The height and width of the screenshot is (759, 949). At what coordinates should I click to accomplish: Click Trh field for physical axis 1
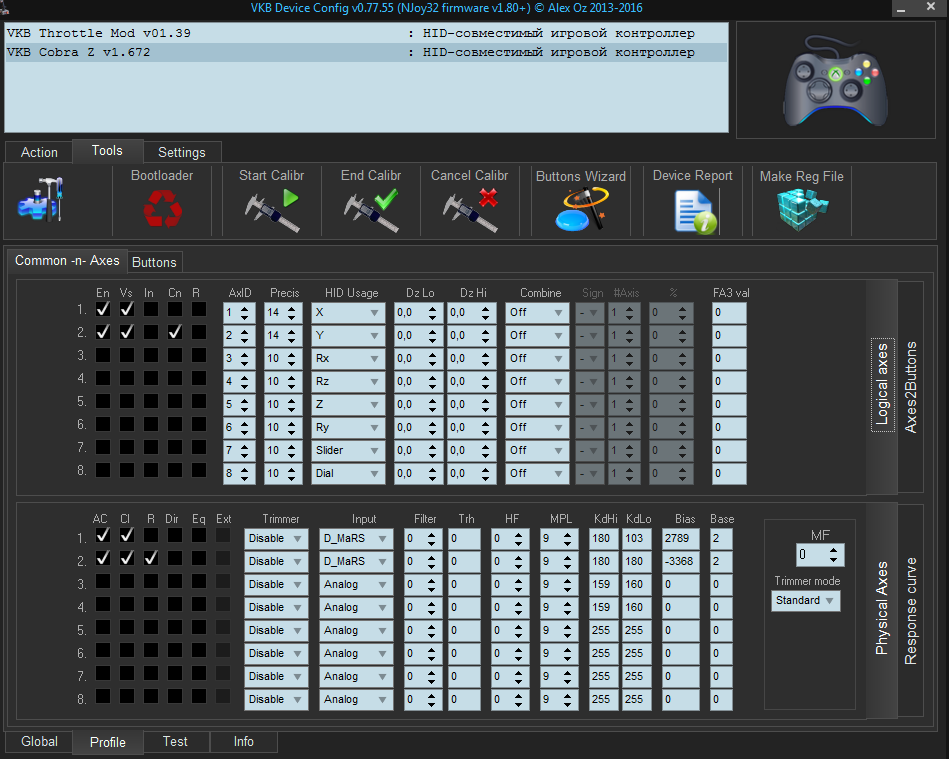click(464, 539)
